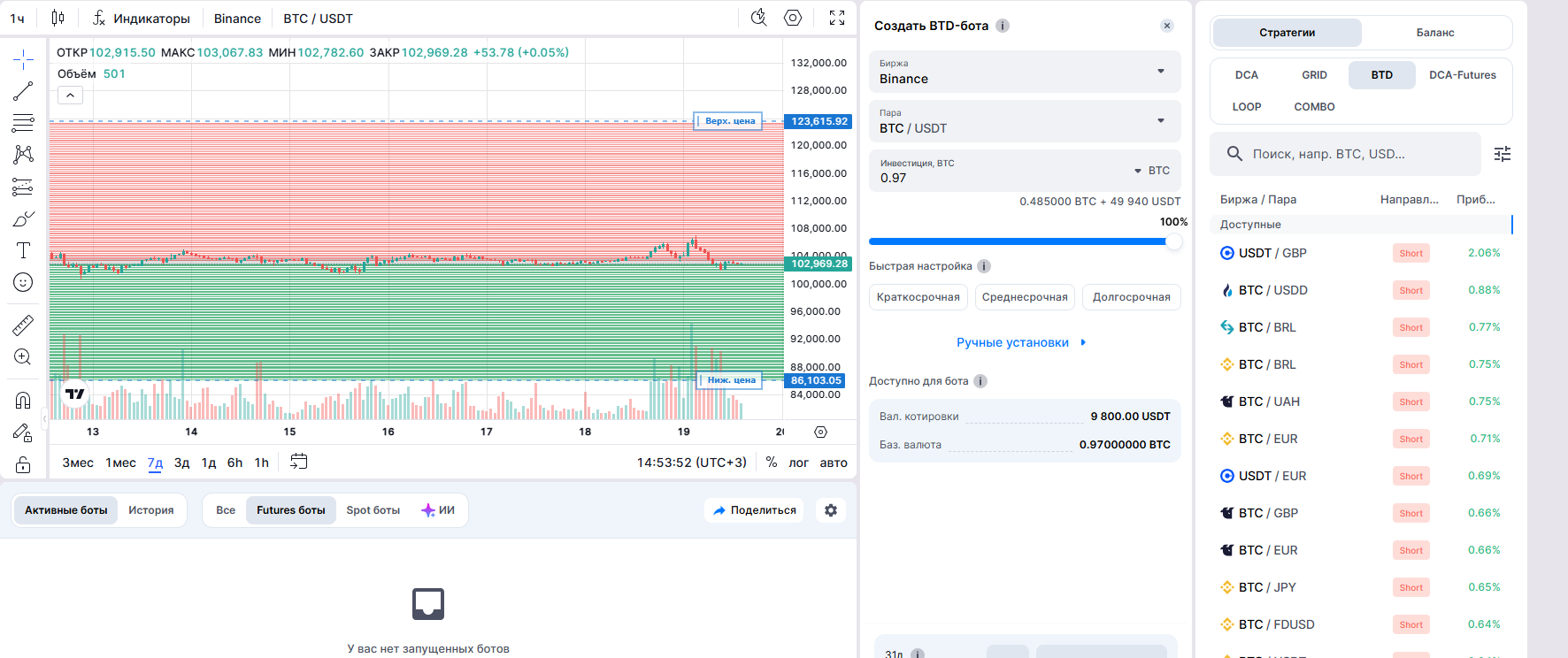The height and width of the screenshot is (658, 1568).
Task: Toggle magnet mode for drawings
Action: coord(23,401)
